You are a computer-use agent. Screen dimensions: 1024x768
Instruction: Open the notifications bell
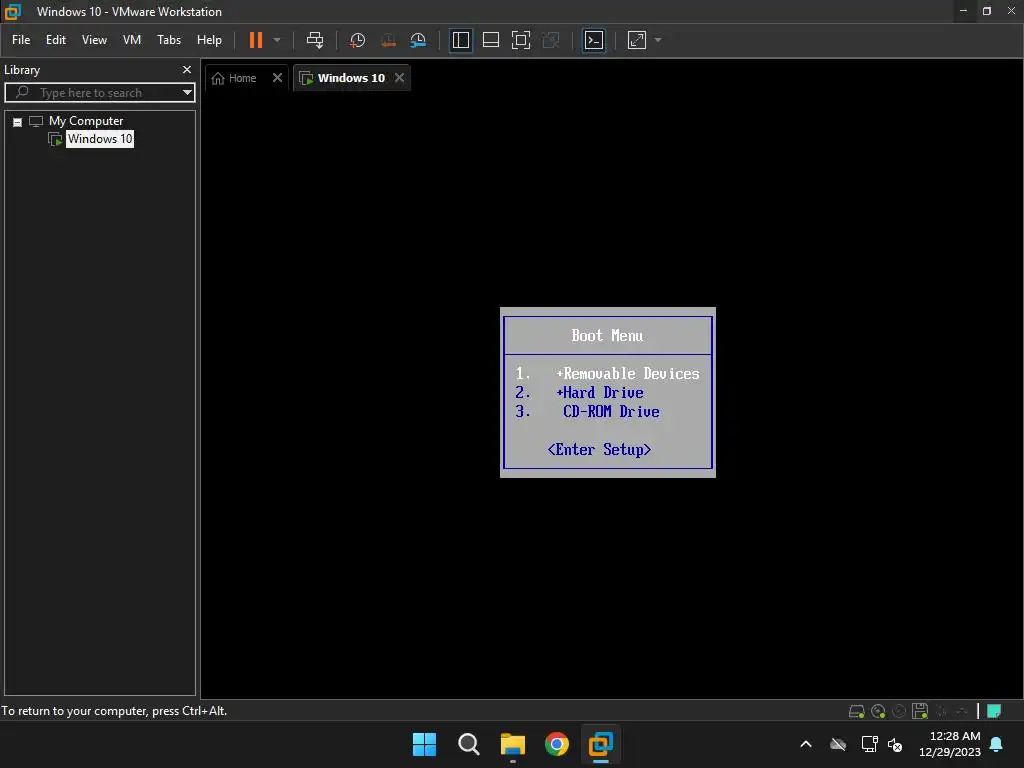click(x=997, y=744)
